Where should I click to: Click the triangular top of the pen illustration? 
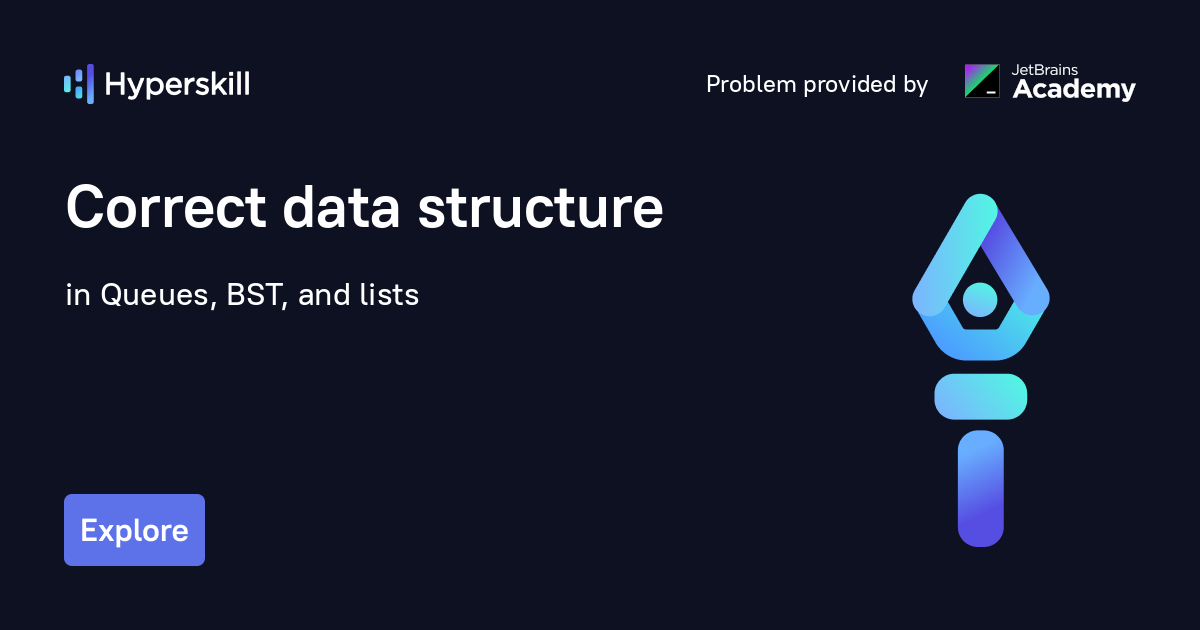coord(980,215)
